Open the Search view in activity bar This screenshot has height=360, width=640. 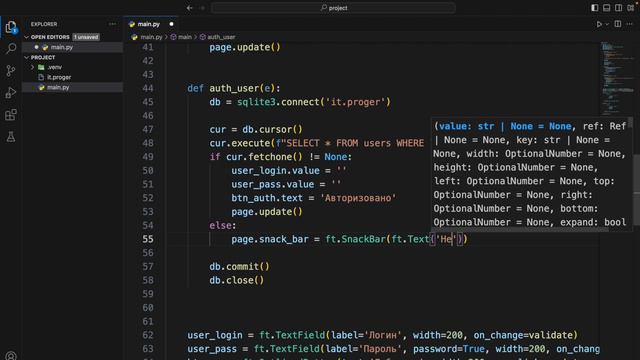coord(11,49)
